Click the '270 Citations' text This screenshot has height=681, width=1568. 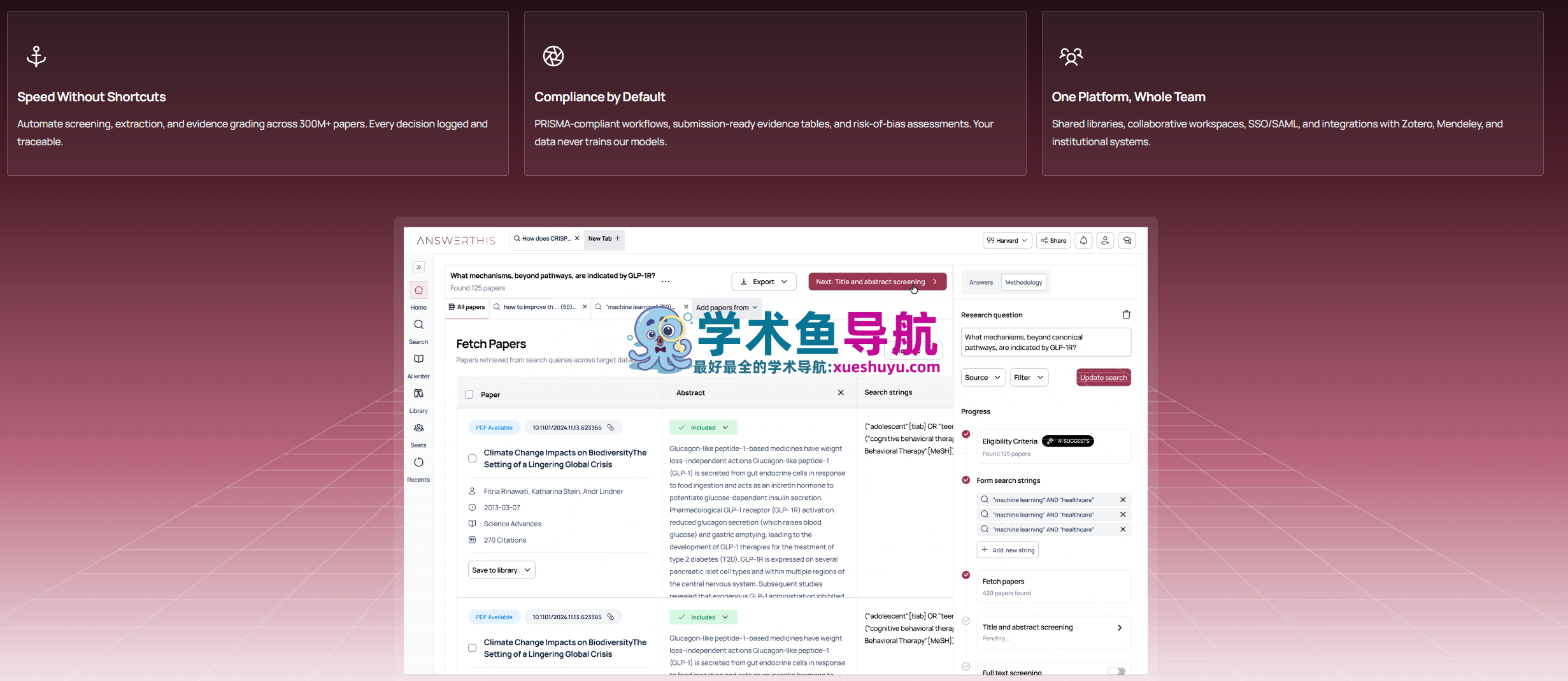[504, 540]
